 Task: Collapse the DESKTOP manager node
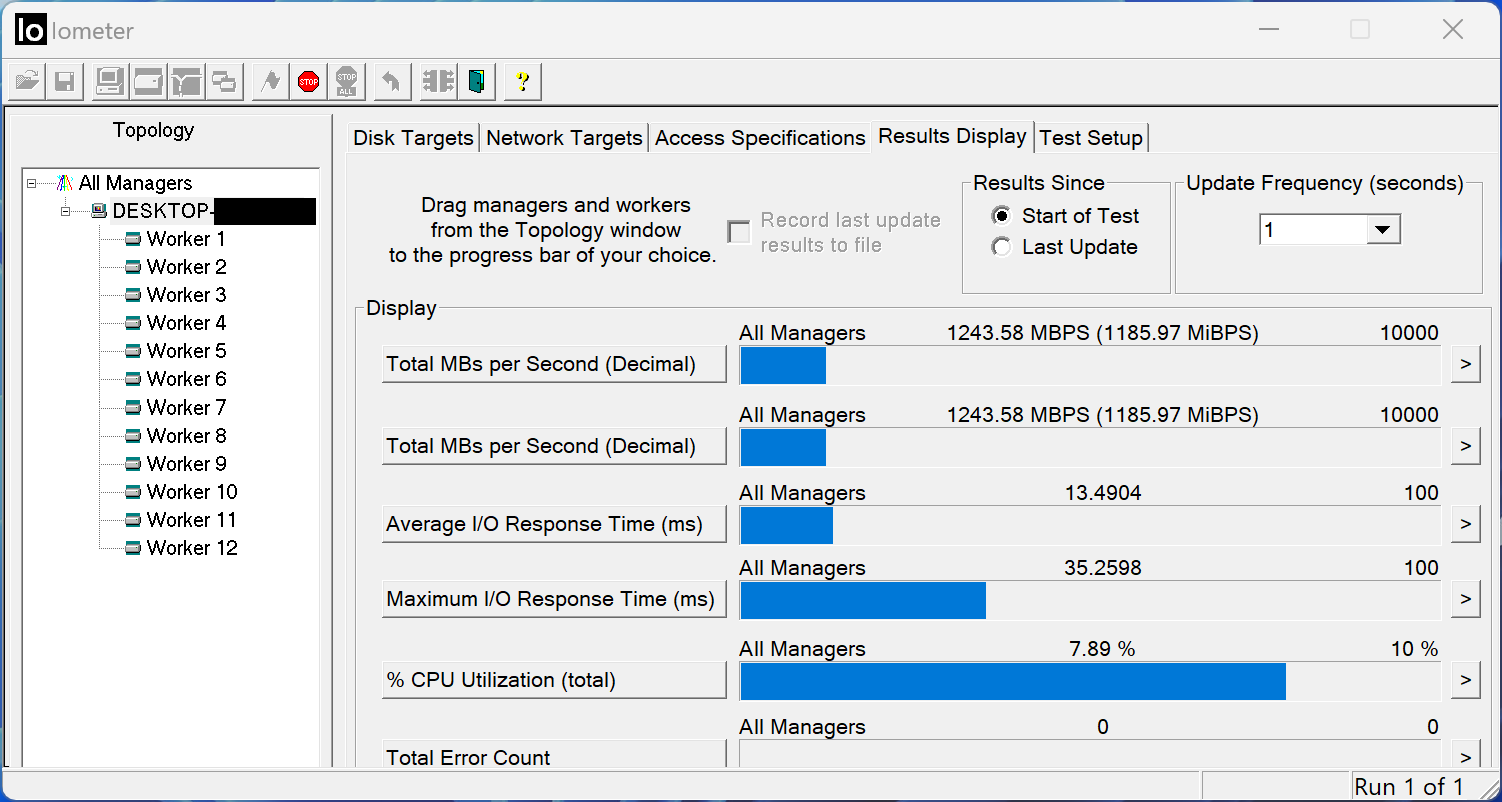(66, 211)
